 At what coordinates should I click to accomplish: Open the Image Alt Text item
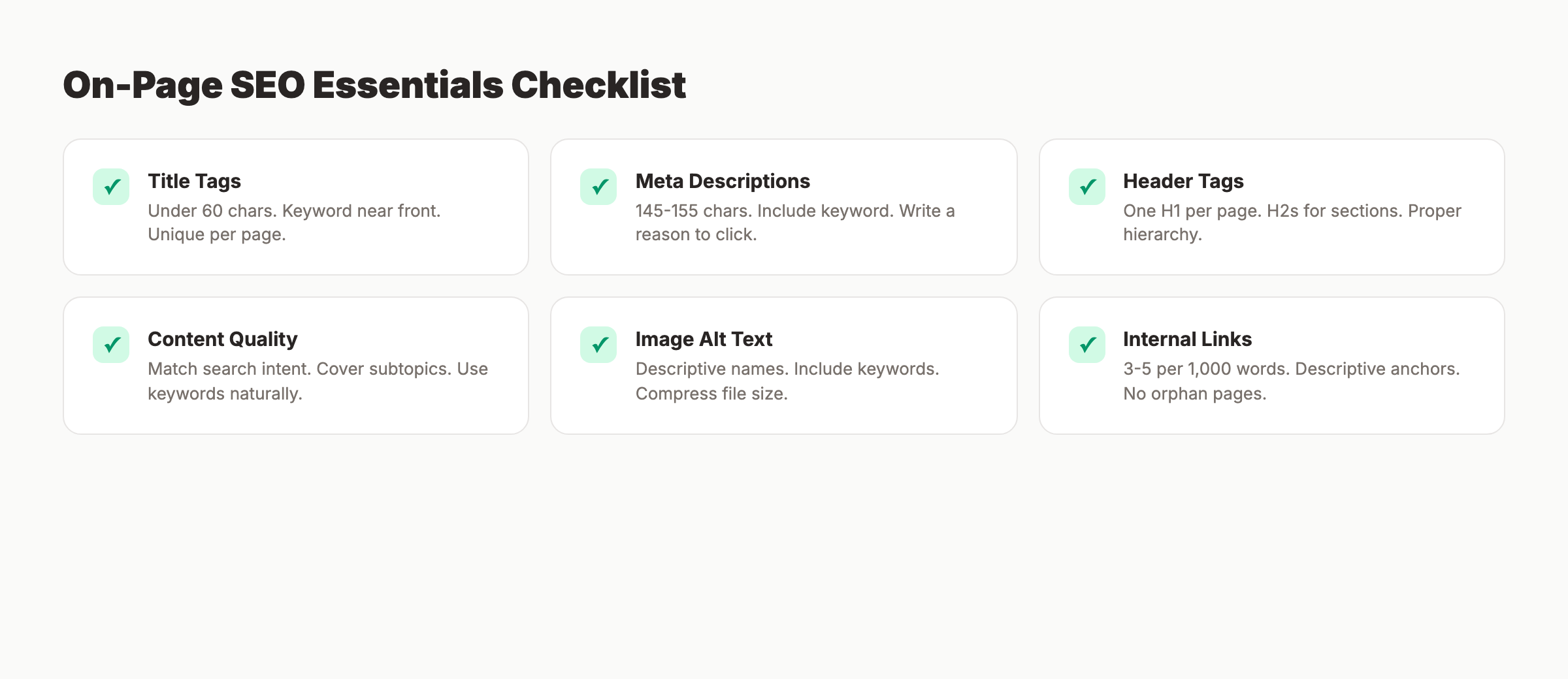(x=703, y=339)
